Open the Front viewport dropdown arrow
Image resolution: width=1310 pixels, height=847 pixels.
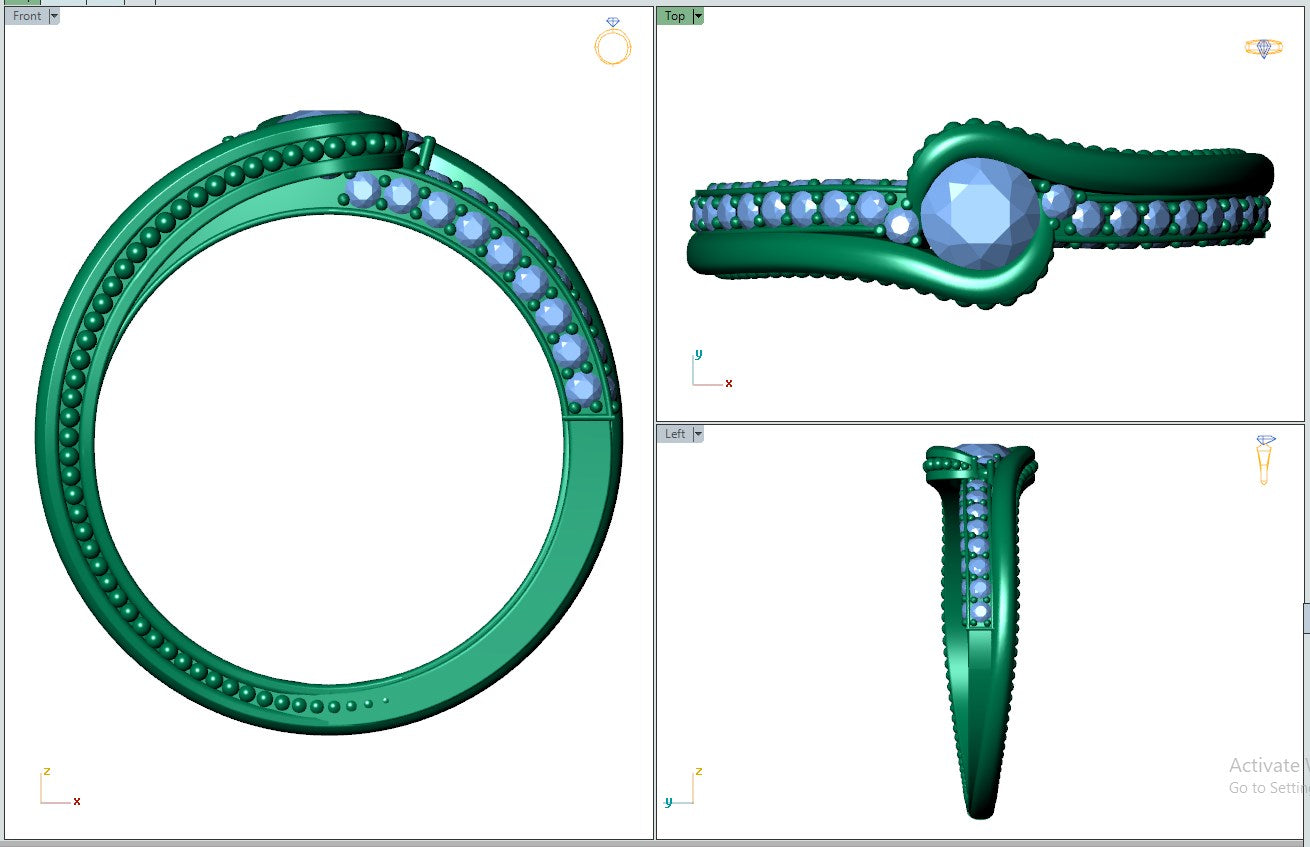pyautogui.click(x=54, y=16)
